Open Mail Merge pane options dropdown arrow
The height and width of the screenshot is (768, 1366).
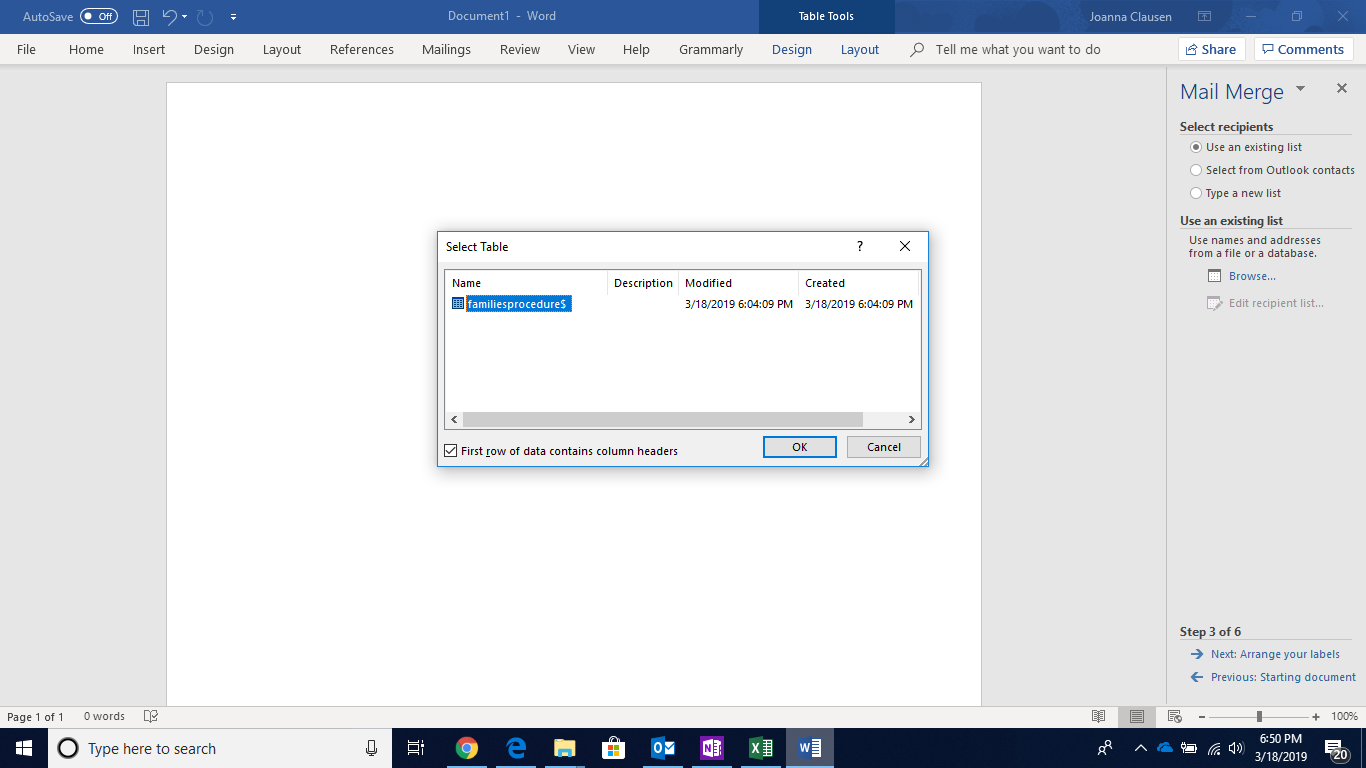(1301, 88)
